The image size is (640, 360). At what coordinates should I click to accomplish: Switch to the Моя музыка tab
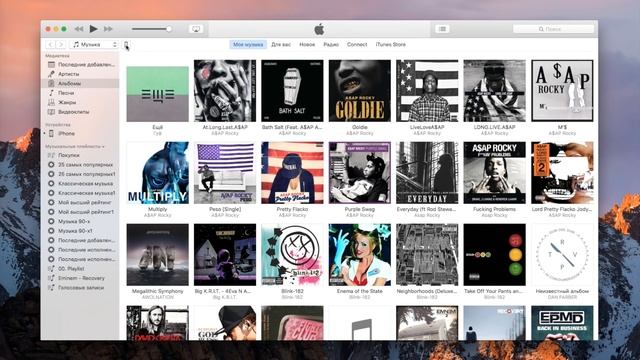(248, 44)
